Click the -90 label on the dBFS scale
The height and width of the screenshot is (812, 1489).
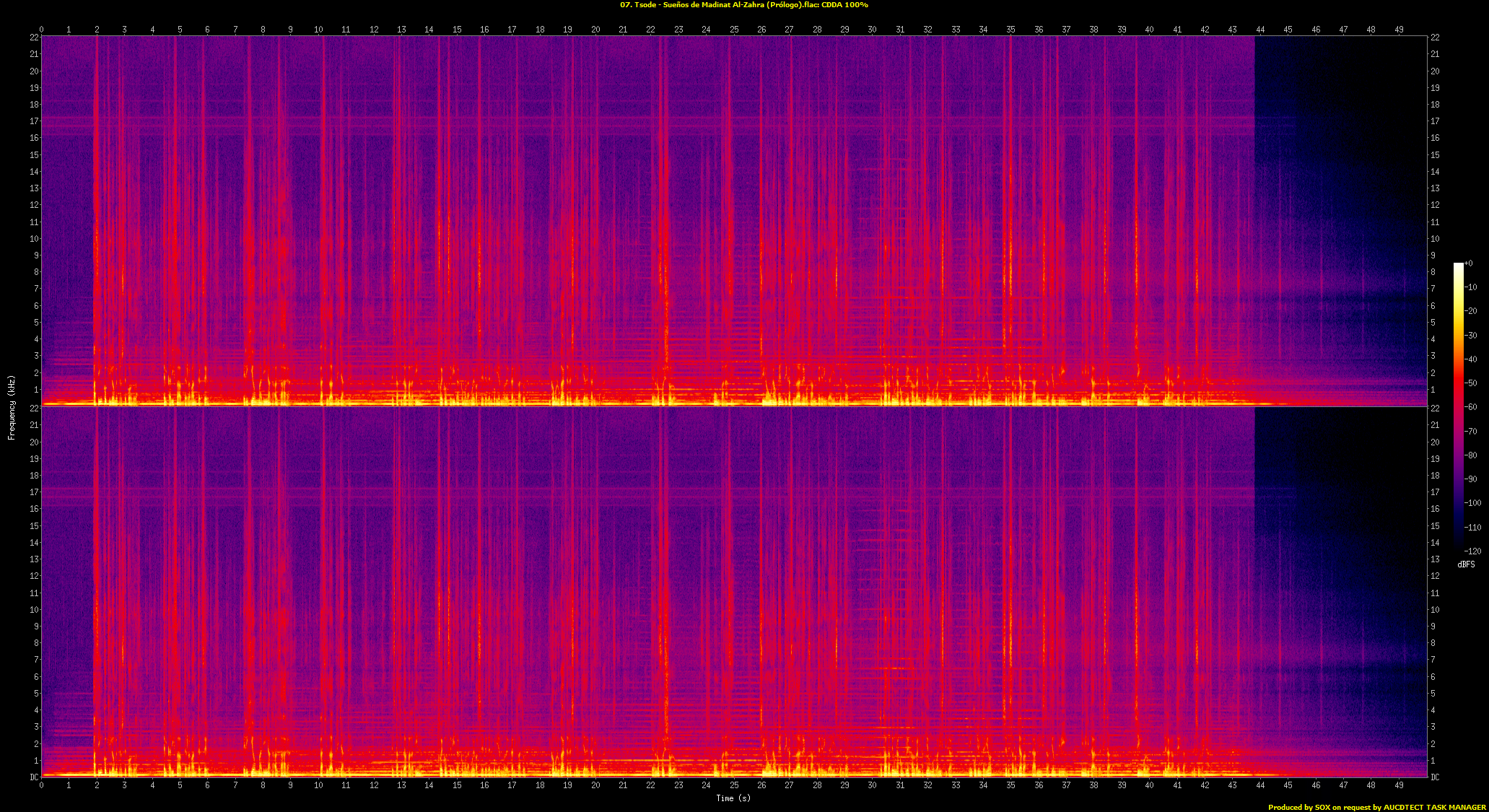pos(1472,479)
